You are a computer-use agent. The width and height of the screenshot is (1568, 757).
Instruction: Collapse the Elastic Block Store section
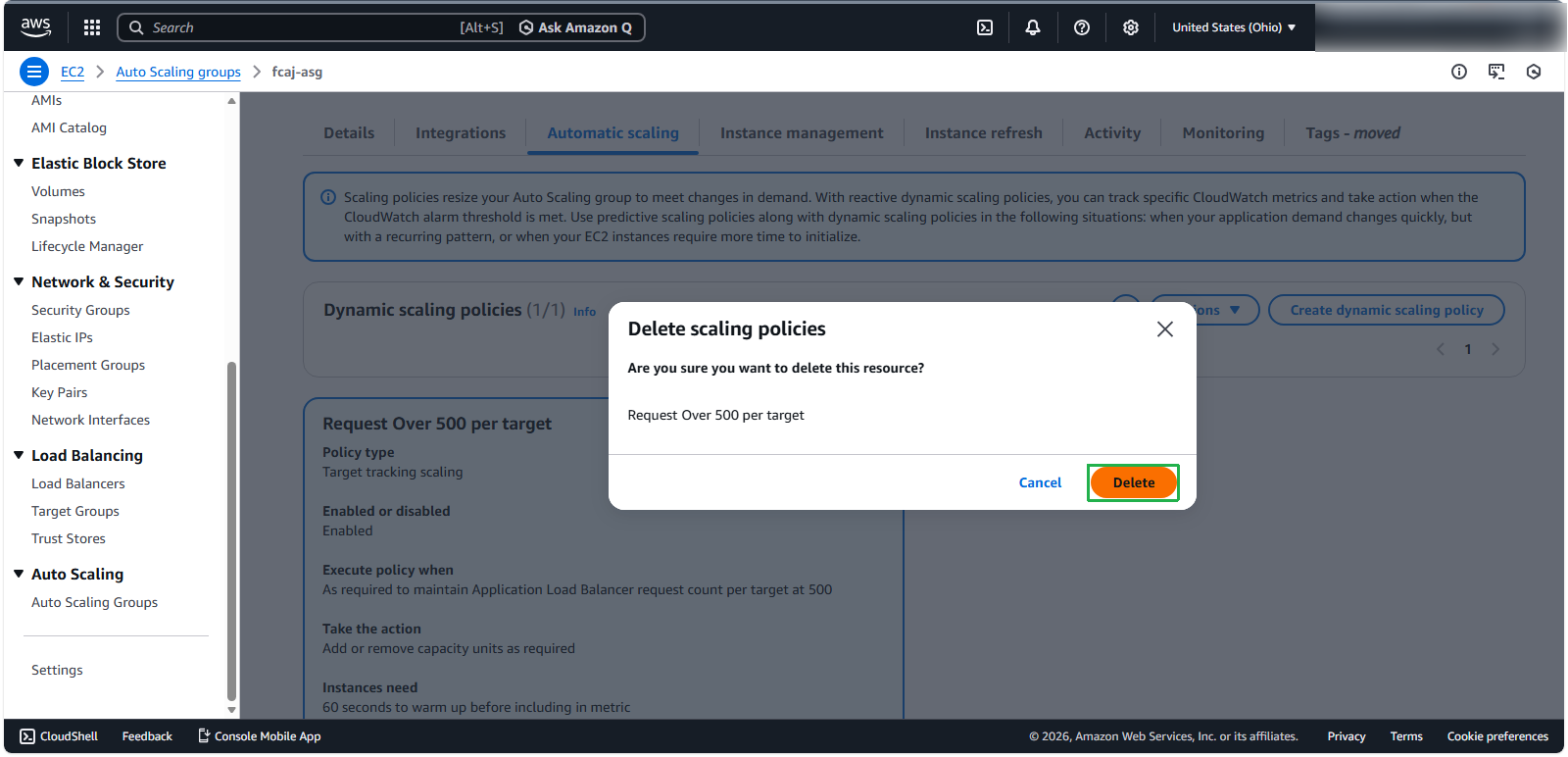click(x=19, y=163)
